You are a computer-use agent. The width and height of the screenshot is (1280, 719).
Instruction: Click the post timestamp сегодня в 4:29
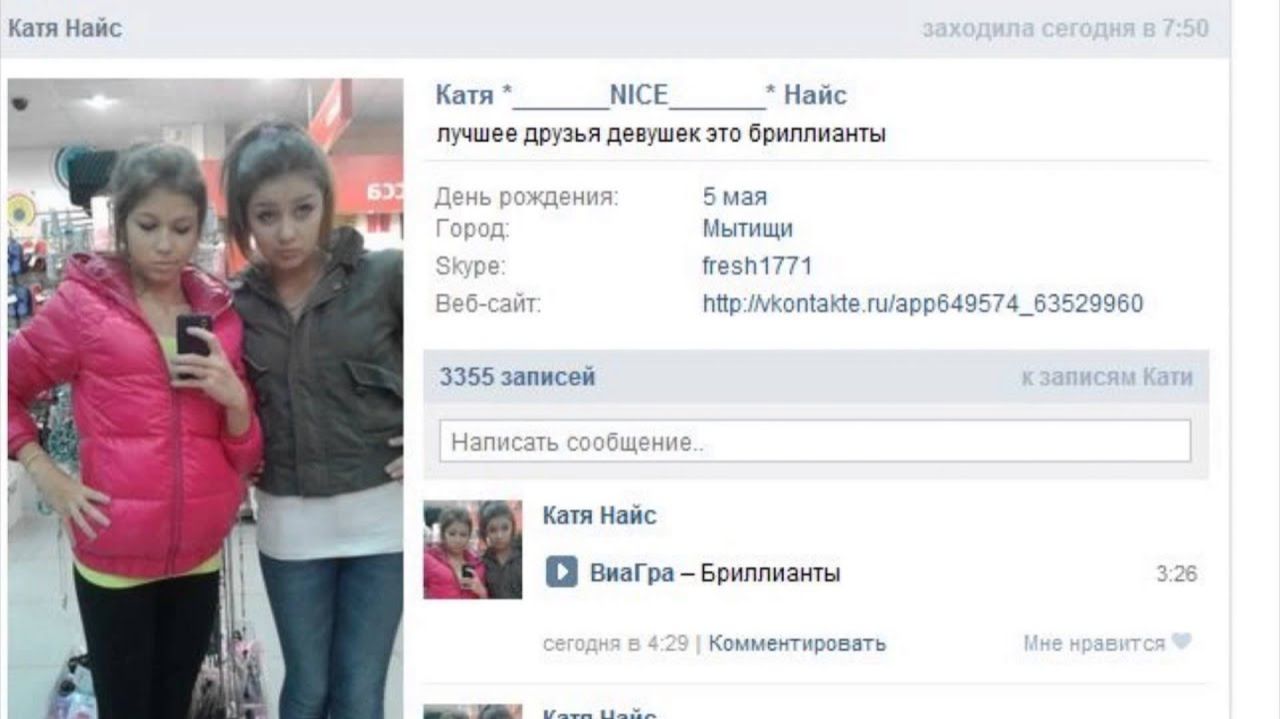point(615,643)
